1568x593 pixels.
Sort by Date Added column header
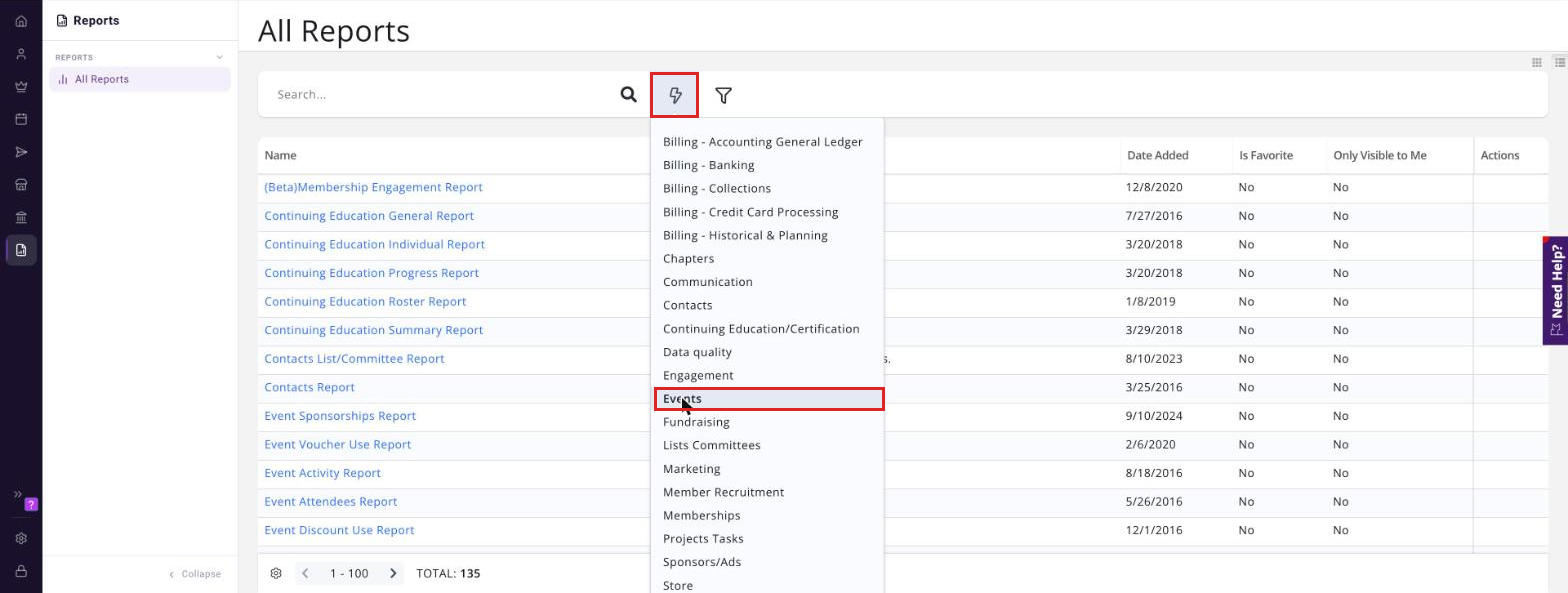(1157, 155)
